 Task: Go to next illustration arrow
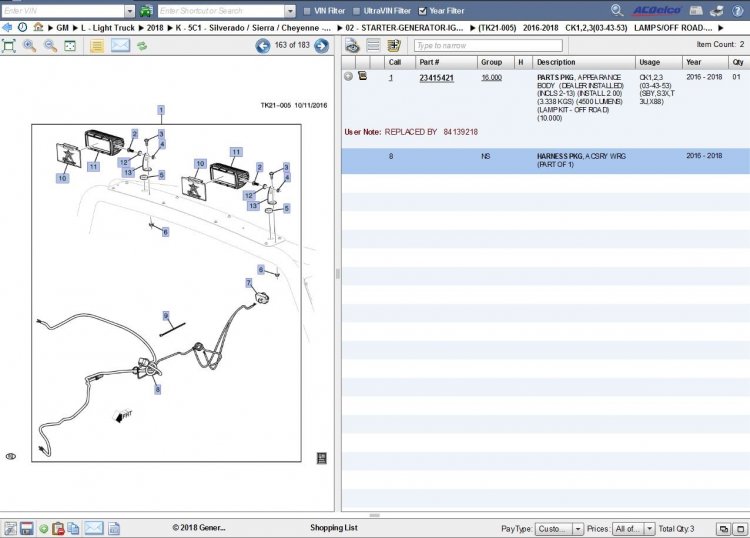(321, 46)
